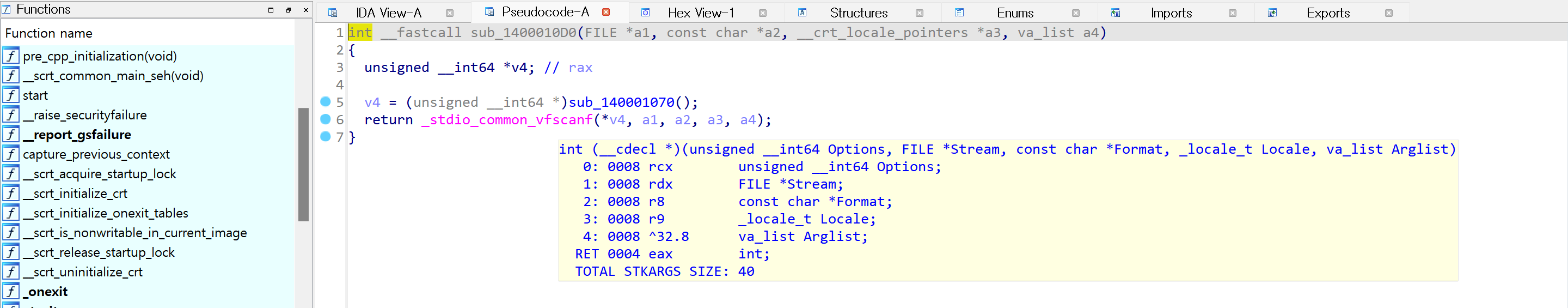Float the Functions panel window
This screenshot has height=308, width=1568.
coord(288,10)
